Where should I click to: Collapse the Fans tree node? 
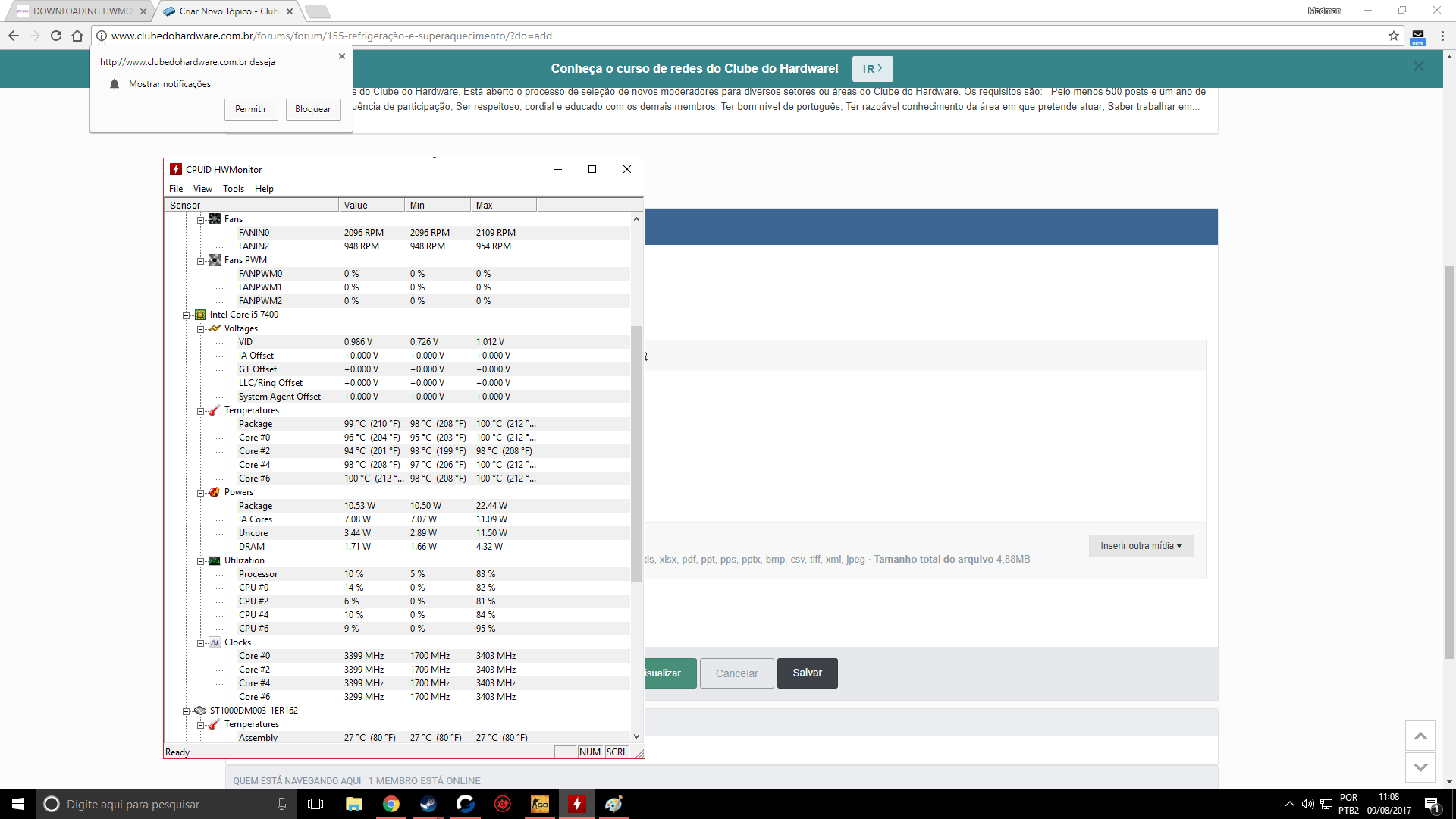click(x=200, y=220)
